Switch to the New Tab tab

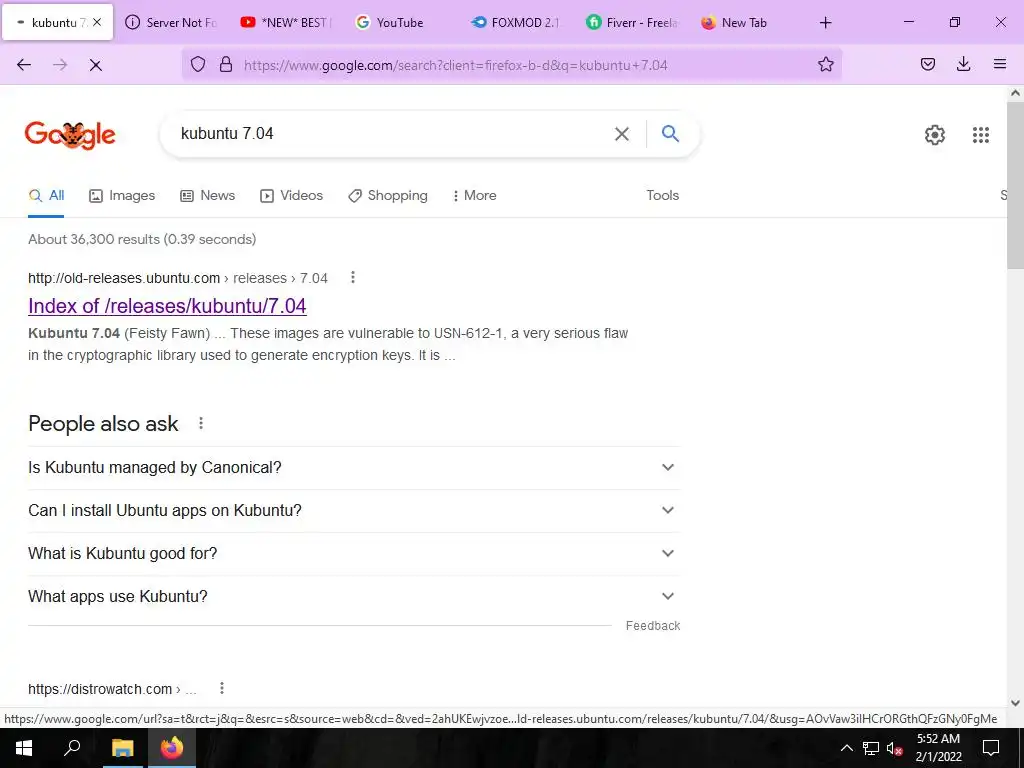coord(747,22)
